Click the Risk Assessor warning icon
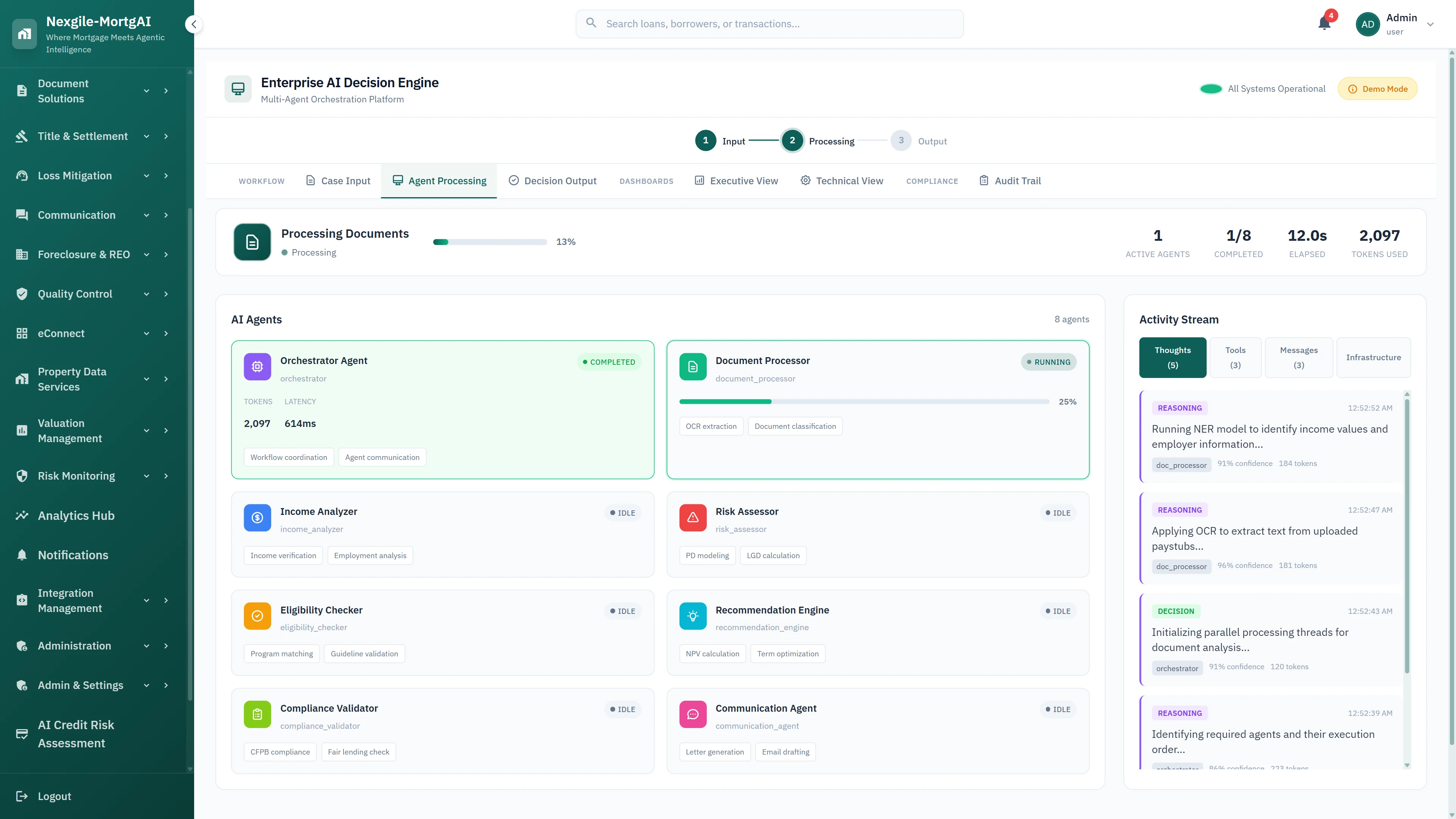The height and width of the screenshot is (819, 1456). [x=692, y=517]
